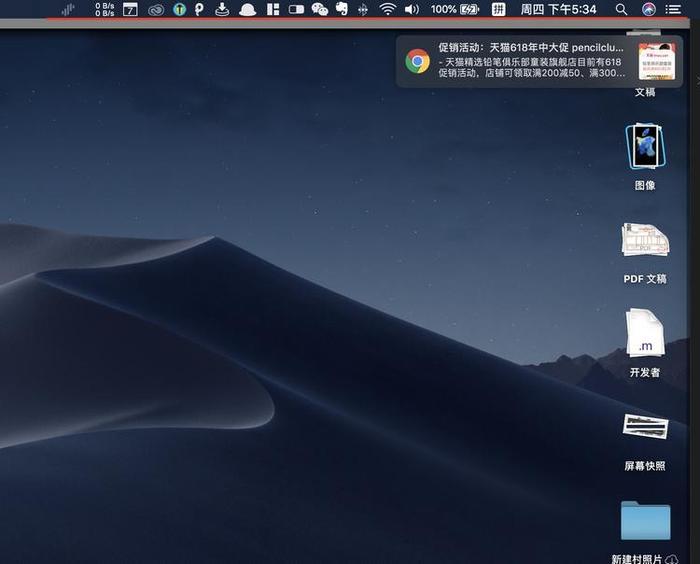Open the window layout grid menu bar icon
The image size is (700, 564).
pos(273,9)
